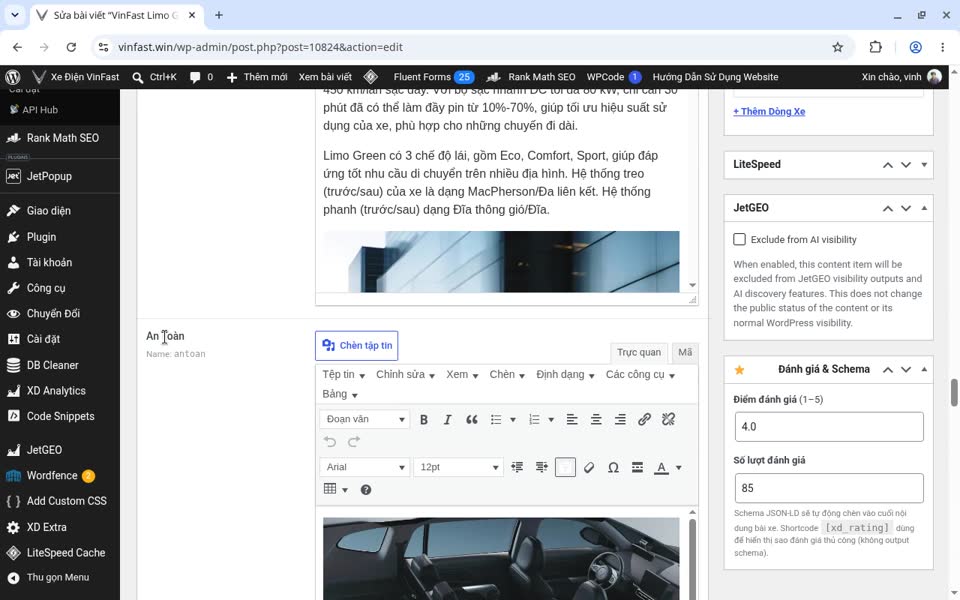Increase indent in editor toolbar
The height and width of the screenshot is (600, 960).
pos(542,467)
